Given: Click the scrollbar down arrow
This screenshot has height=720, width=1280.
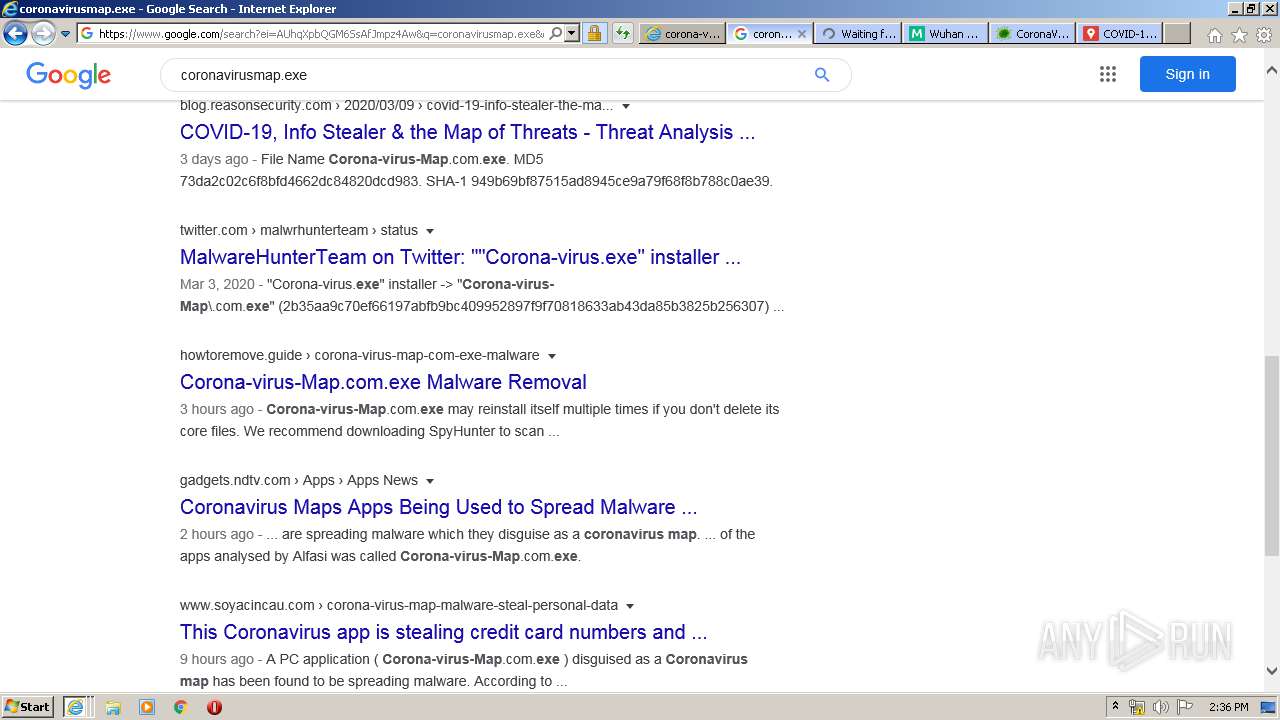Looking at the screenshot, I should coord(1271,671).
